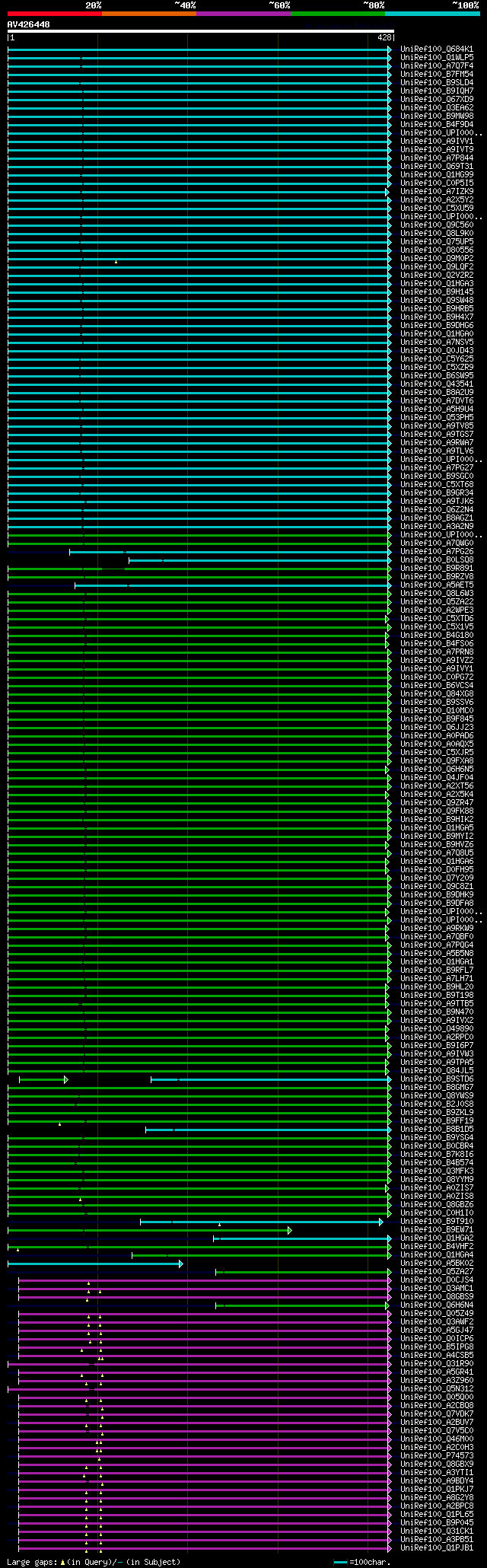The height and width of the screenshot is (1568, 487).
Task: Click the orange ~40% identity legend bar
Action: (x=149, y=14)
